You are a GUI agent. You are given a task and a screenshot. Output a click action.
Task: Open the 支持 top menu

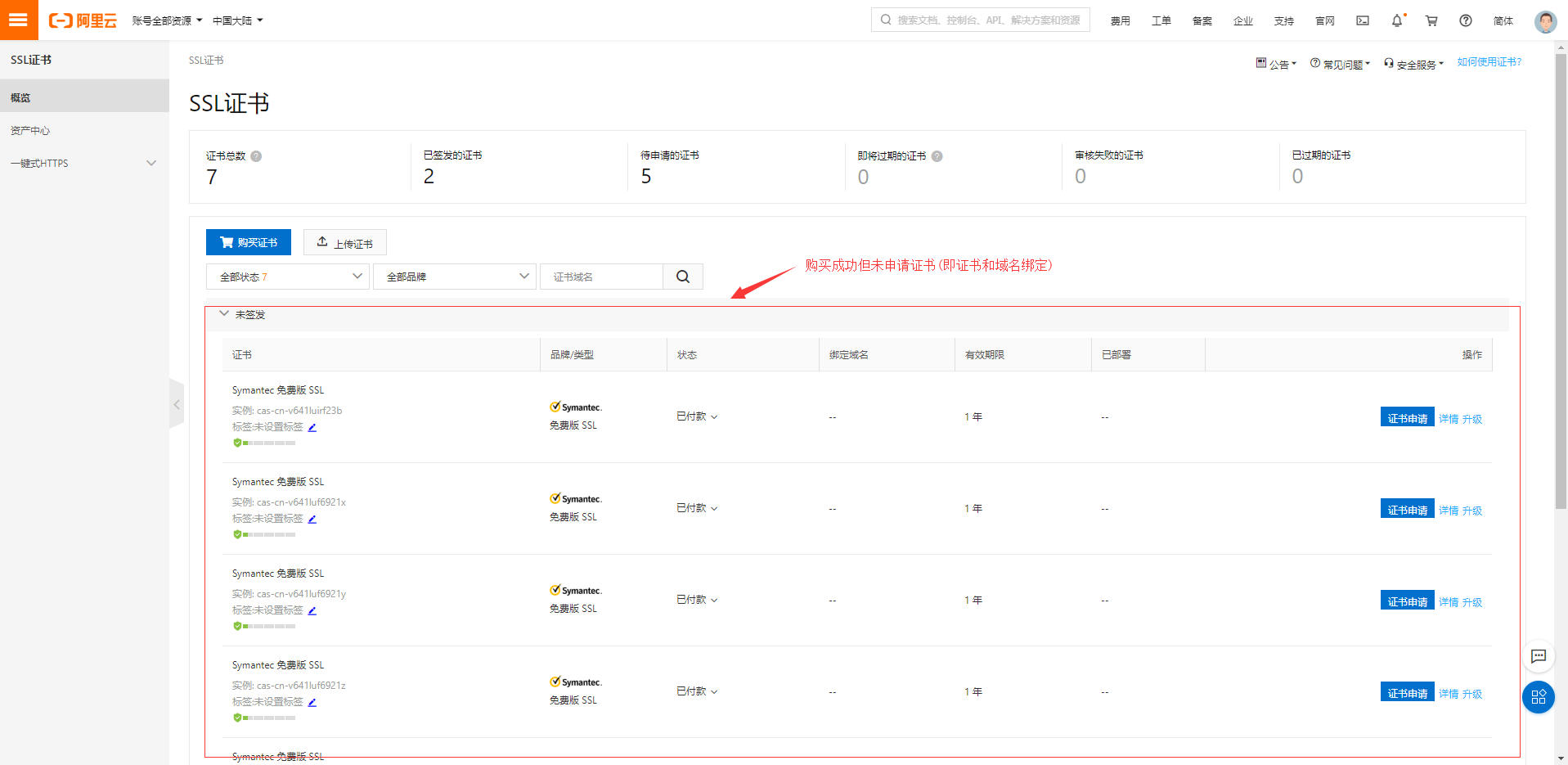[1284, 20]
